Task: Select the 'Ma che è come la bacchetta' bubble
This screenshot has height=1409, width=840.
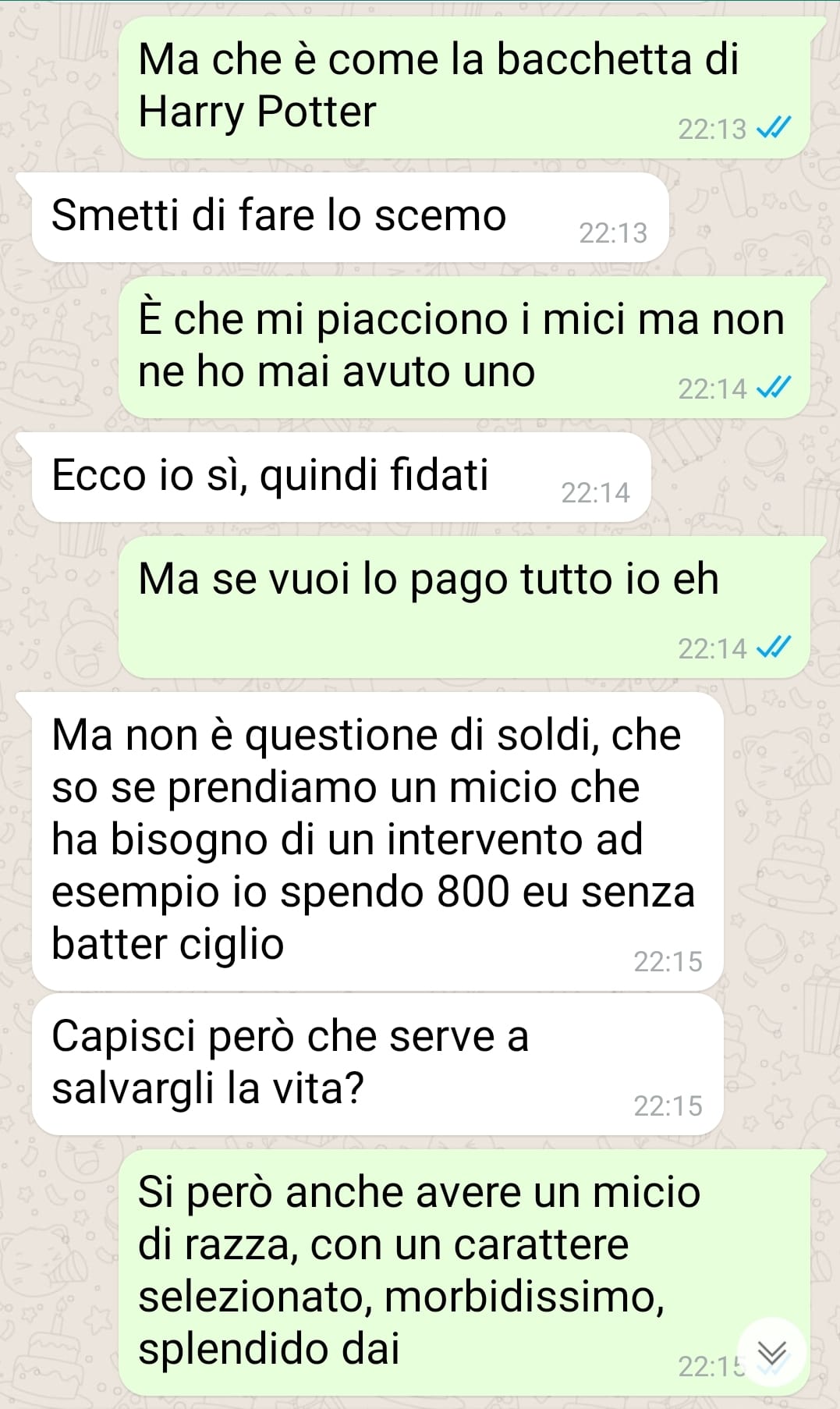Action: (464, 87)
